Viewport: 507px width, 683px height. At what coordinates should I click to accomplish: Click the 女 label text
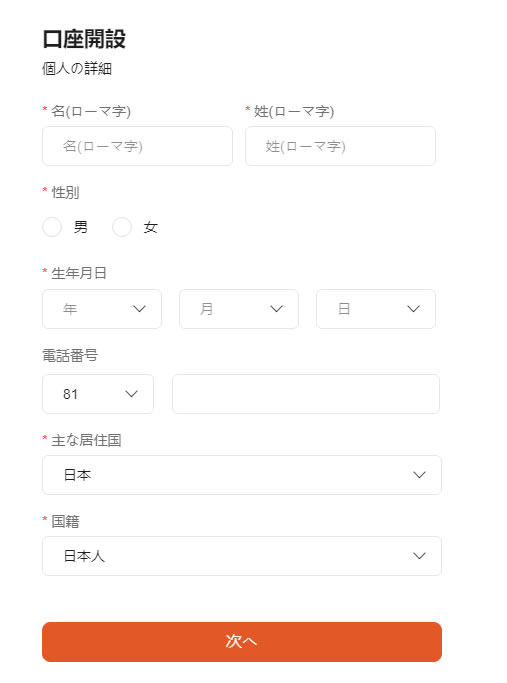(151, 227)
